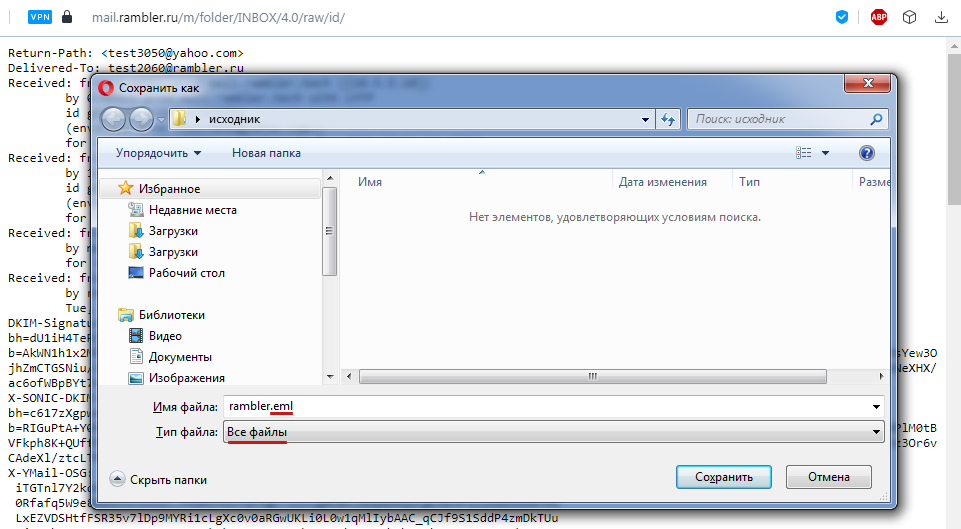Click the desktop icon next to 'Рабочий стол'

[x=135, y=272]
